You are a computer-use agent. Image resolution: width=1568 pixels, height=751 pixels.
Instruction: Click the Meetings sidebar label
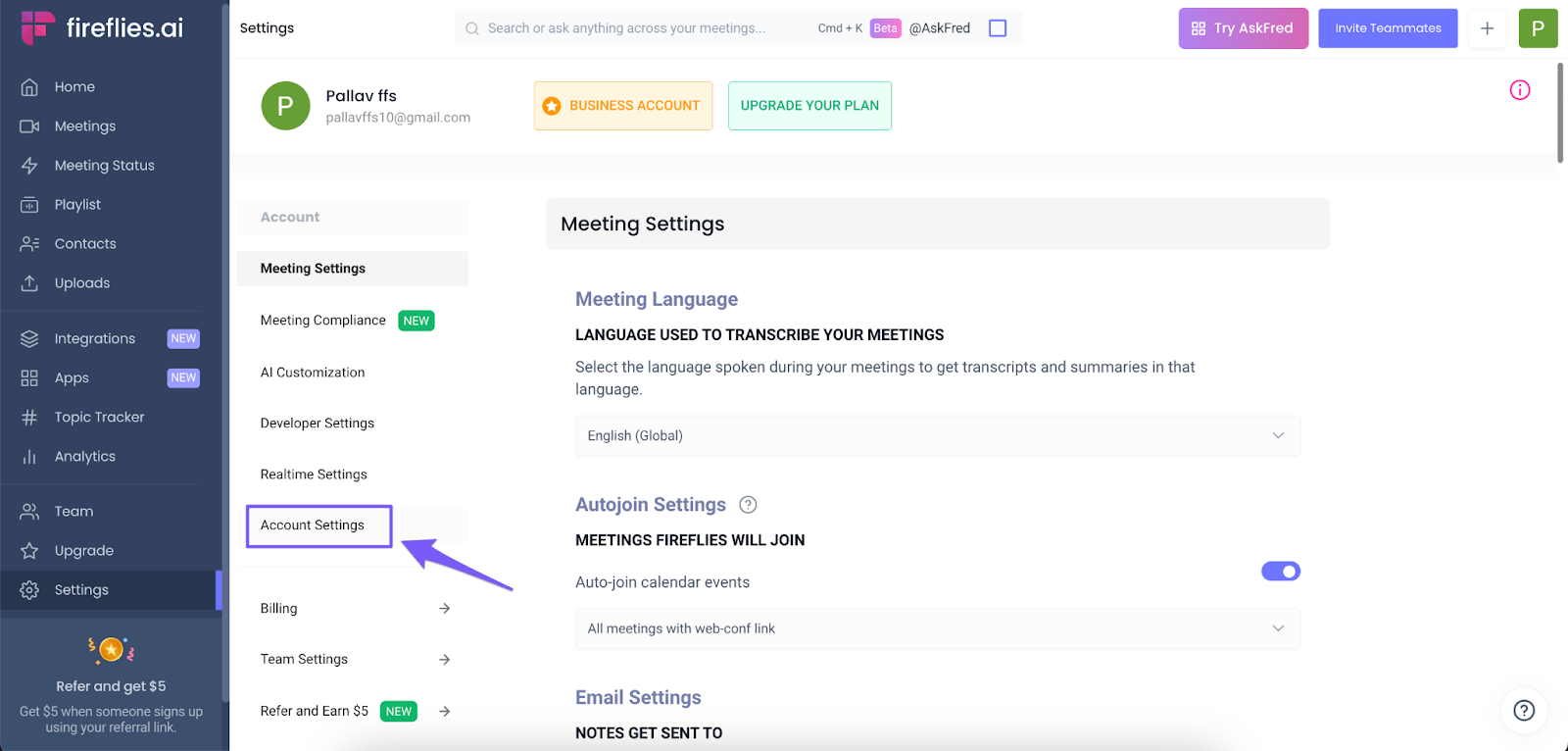[85, 126]
